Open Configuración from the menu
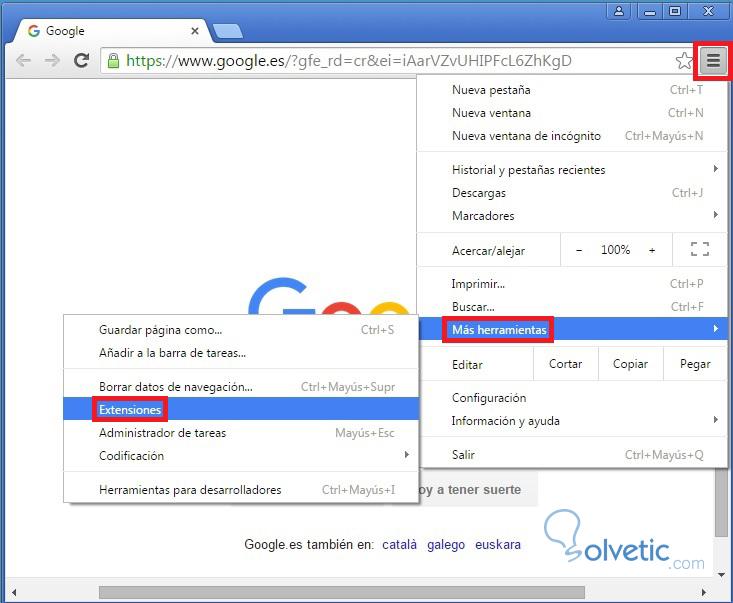This screenshot has height=603, width=733. [572, 398]
